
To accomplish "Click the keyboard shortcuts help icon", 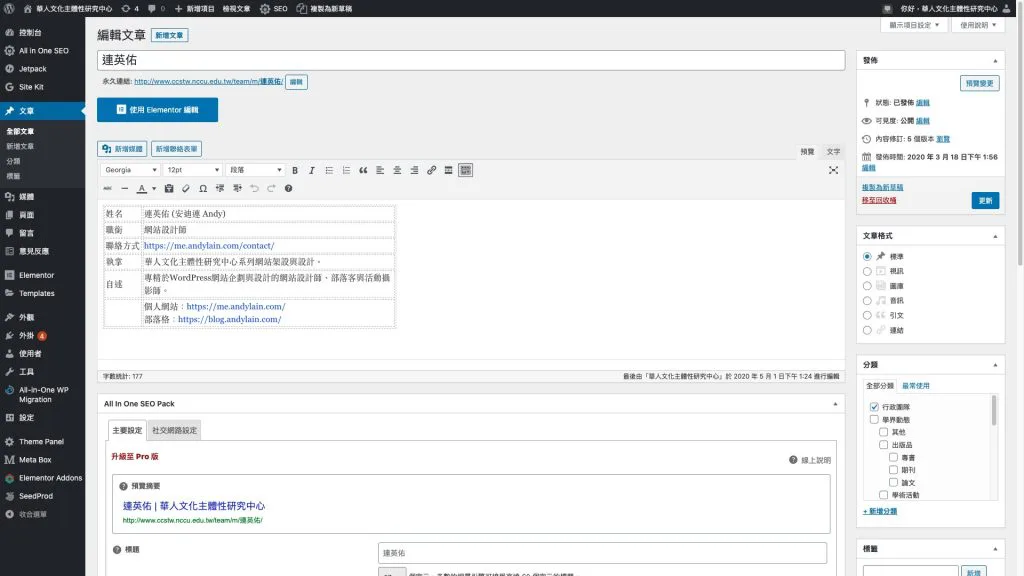I will [289, 188].
